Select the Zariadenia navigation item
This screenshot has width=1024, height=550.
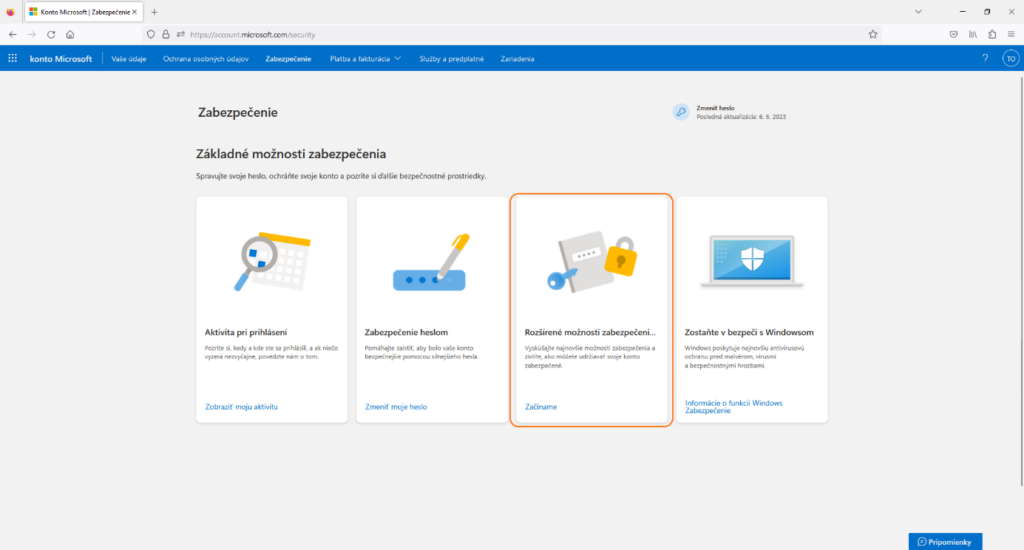[517, 59]
